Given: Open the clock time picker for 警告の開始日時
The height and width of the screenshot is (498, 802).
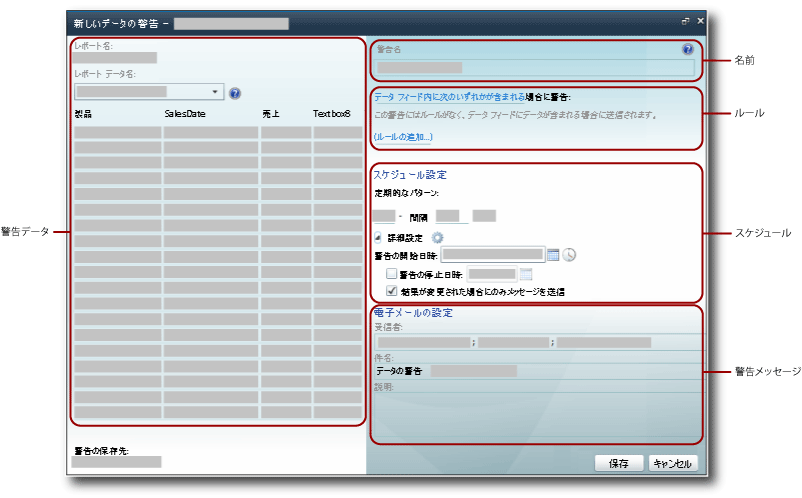Looking at the screenshot, I should pos(569,255).
